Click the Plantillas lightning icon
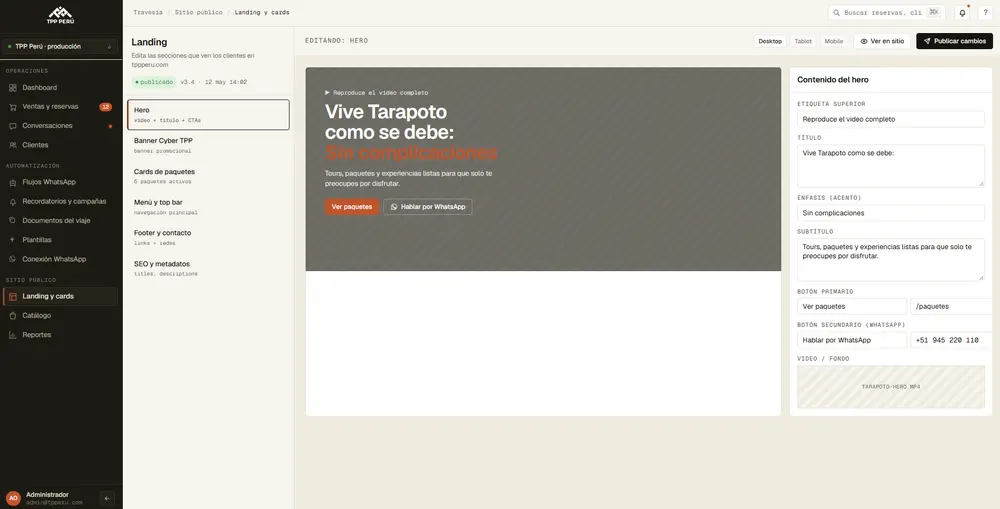This screenshot has height=509, width=1000. pyautogui.click(x=13, y=240)
